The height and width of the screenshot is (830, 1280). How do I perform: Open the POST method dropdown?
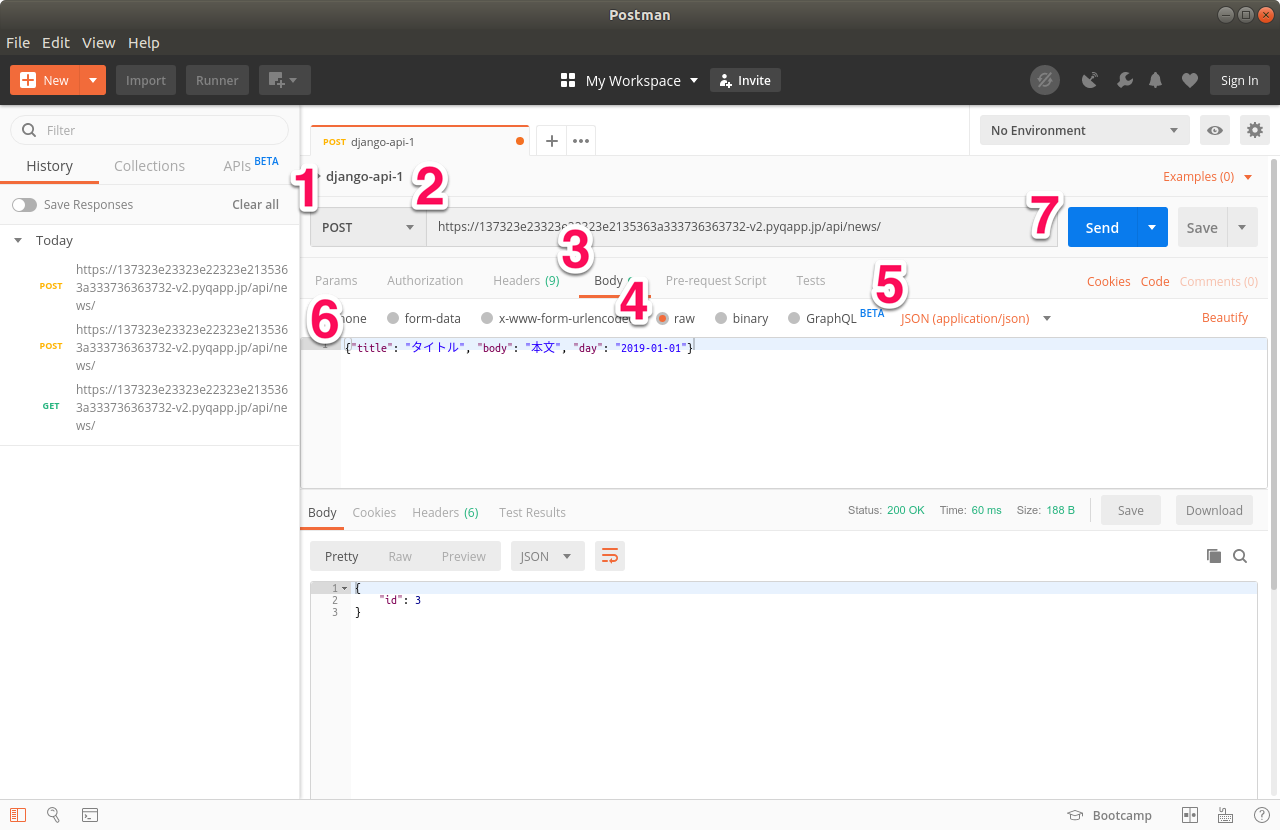pyautogui.click(x=368, y=227)
